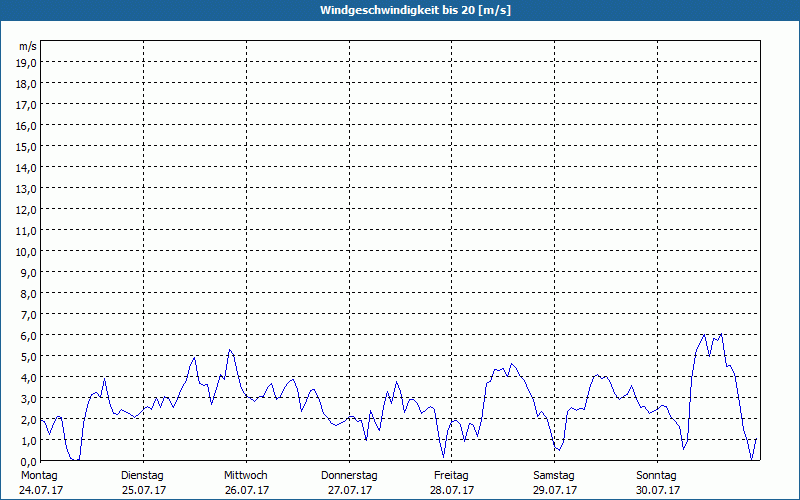The height and width of the screenshot is (500, 800).
Task: Click the 12,0 axis value
Action: pos(26,210)
